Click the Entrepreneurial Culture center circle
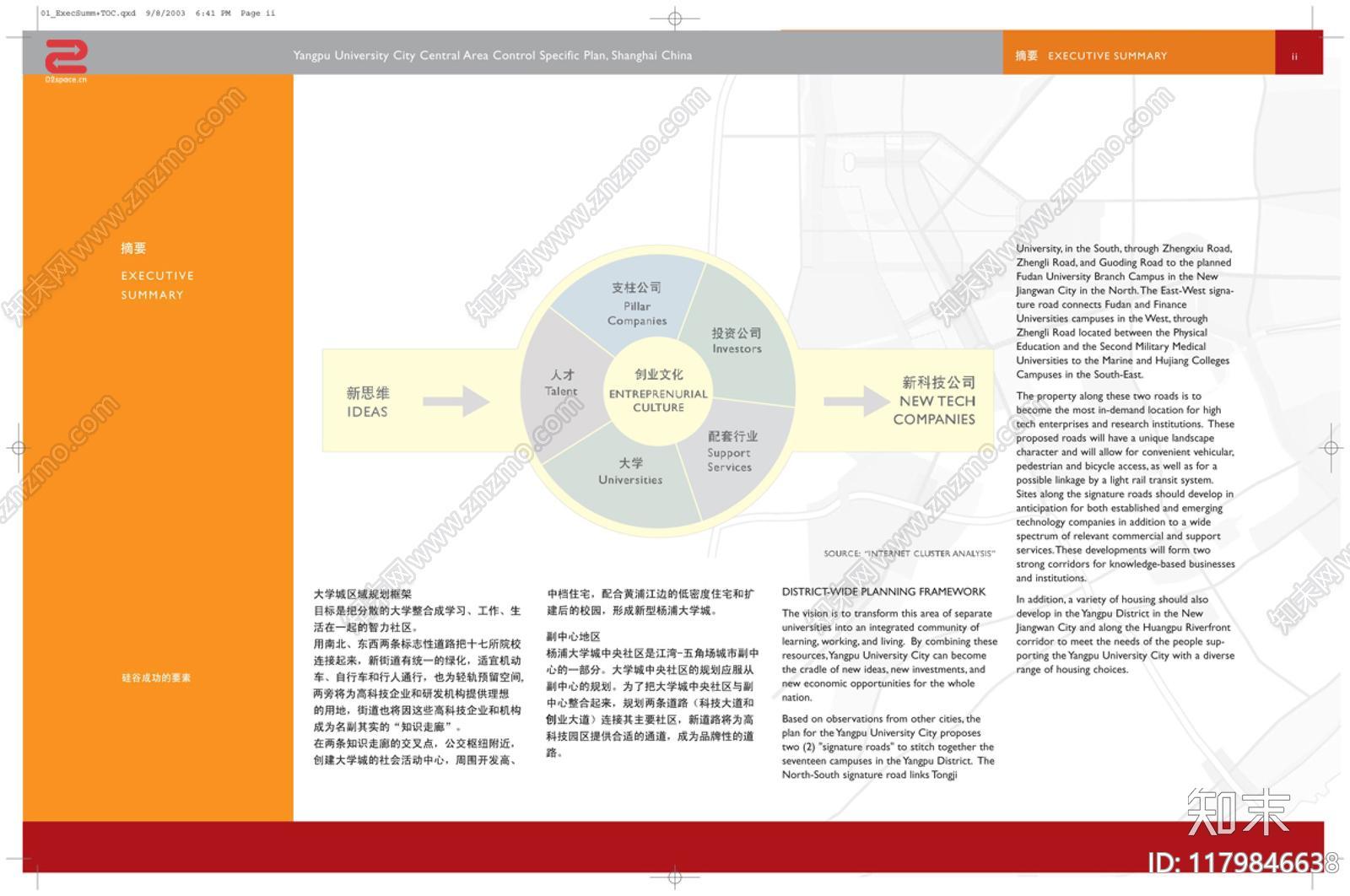 658,391
